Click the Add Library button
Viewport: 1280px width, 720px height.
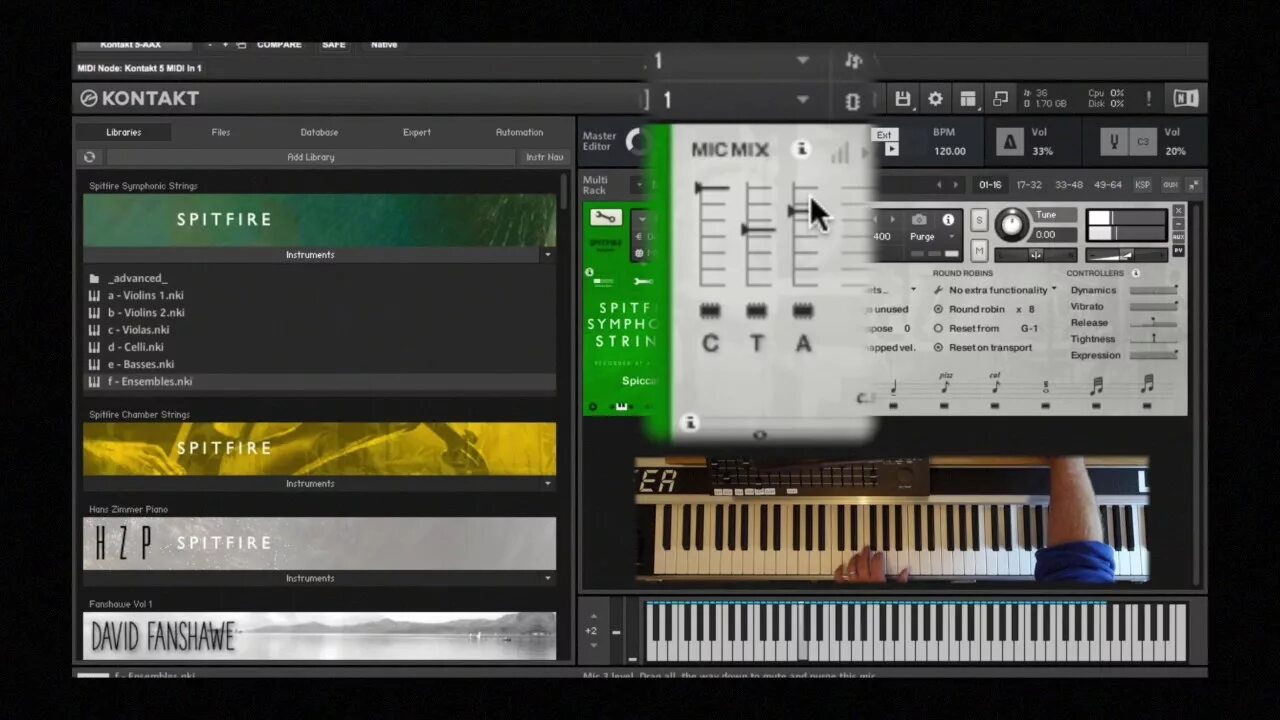(311, 157)
